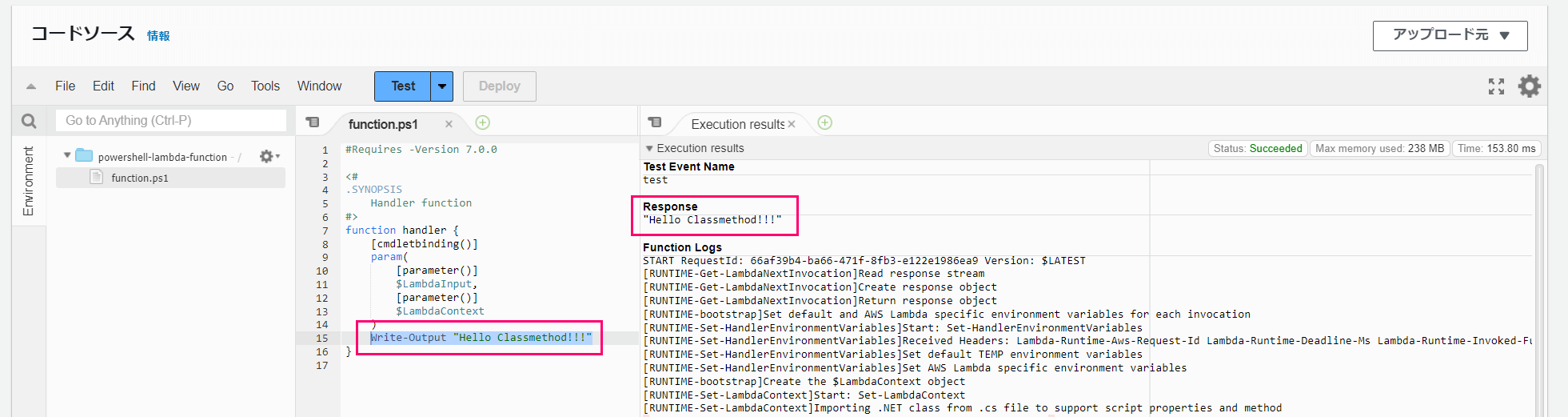This screenshot has width=1568, height=417.
Task: Open the Tools menu
Action: 265,86
